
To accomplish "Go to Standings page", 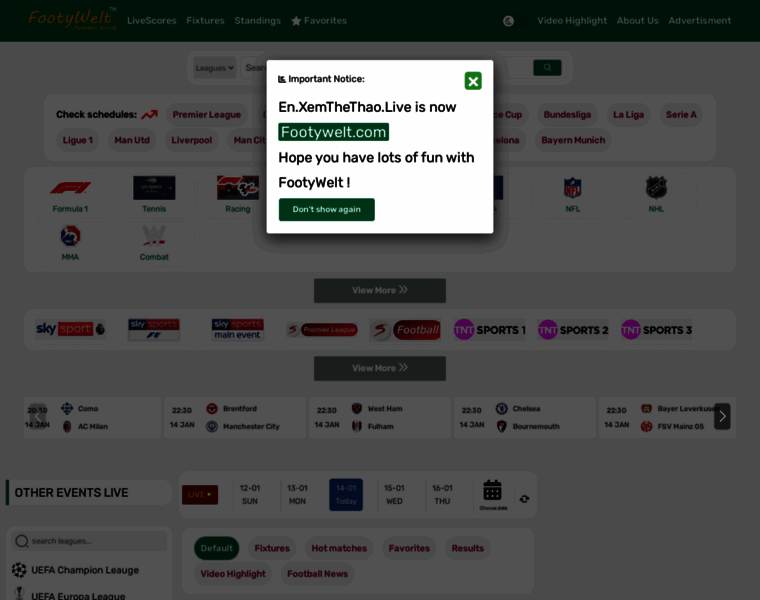I will coord(257,21).
